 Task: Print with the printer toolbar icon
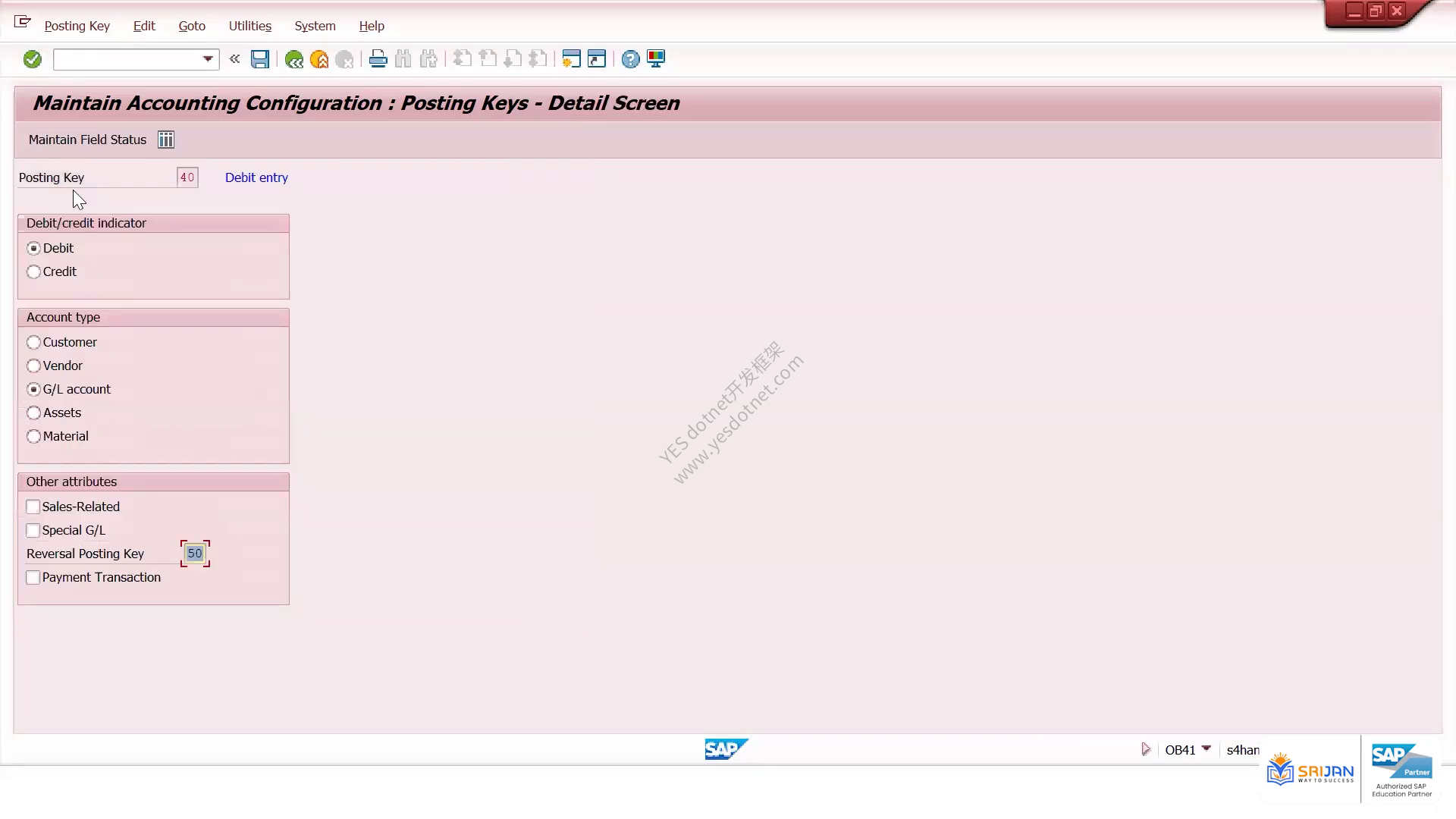(x=378, y=59)
